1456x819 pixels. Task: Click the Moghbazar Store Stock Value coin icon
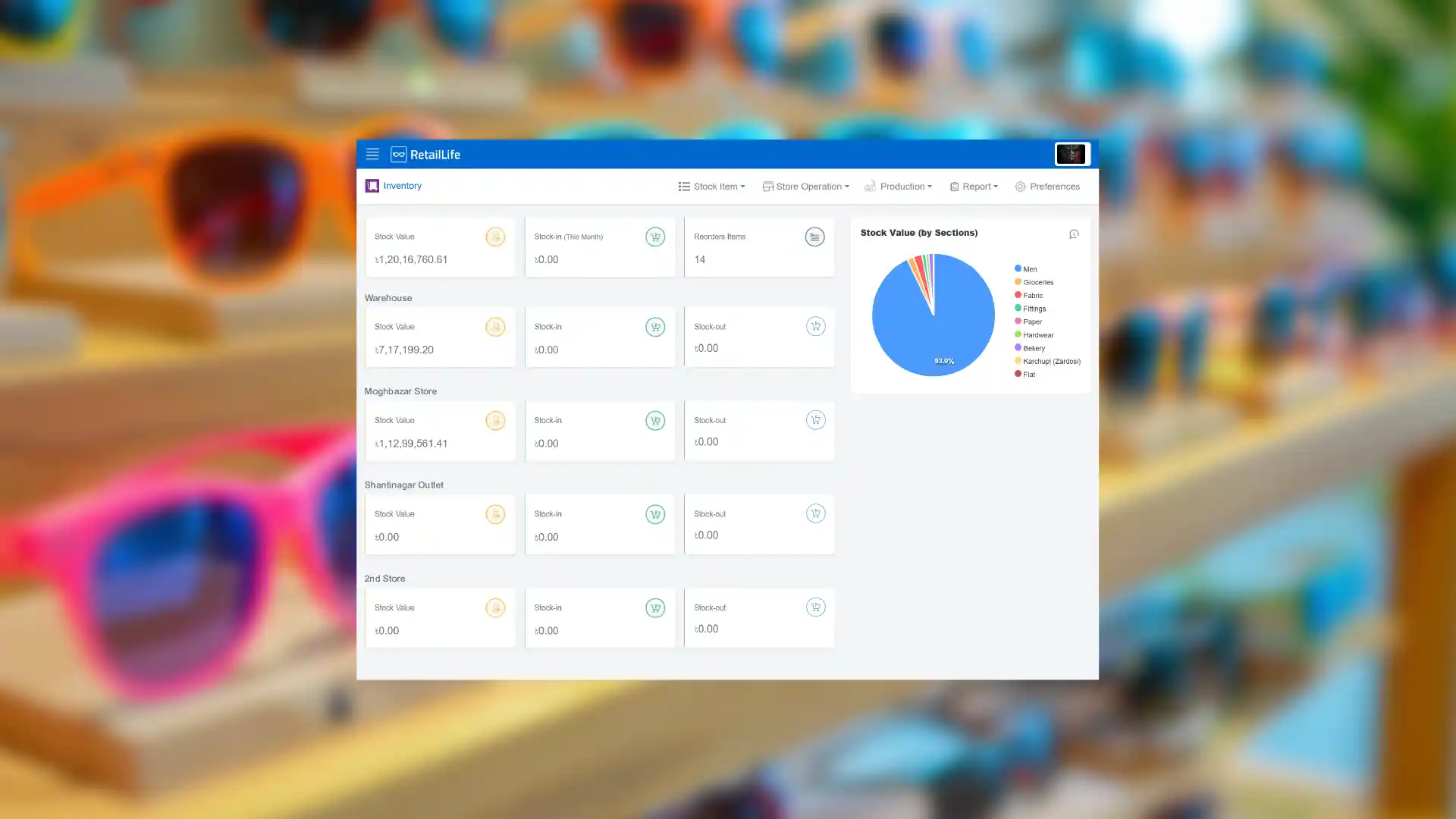(495, 421)
